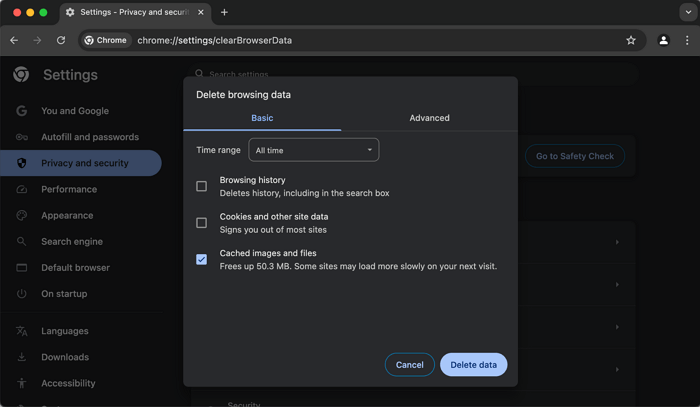700x407 pixels.
Task: Cancel the delete browsing data dialog
Action: point(409,365)
